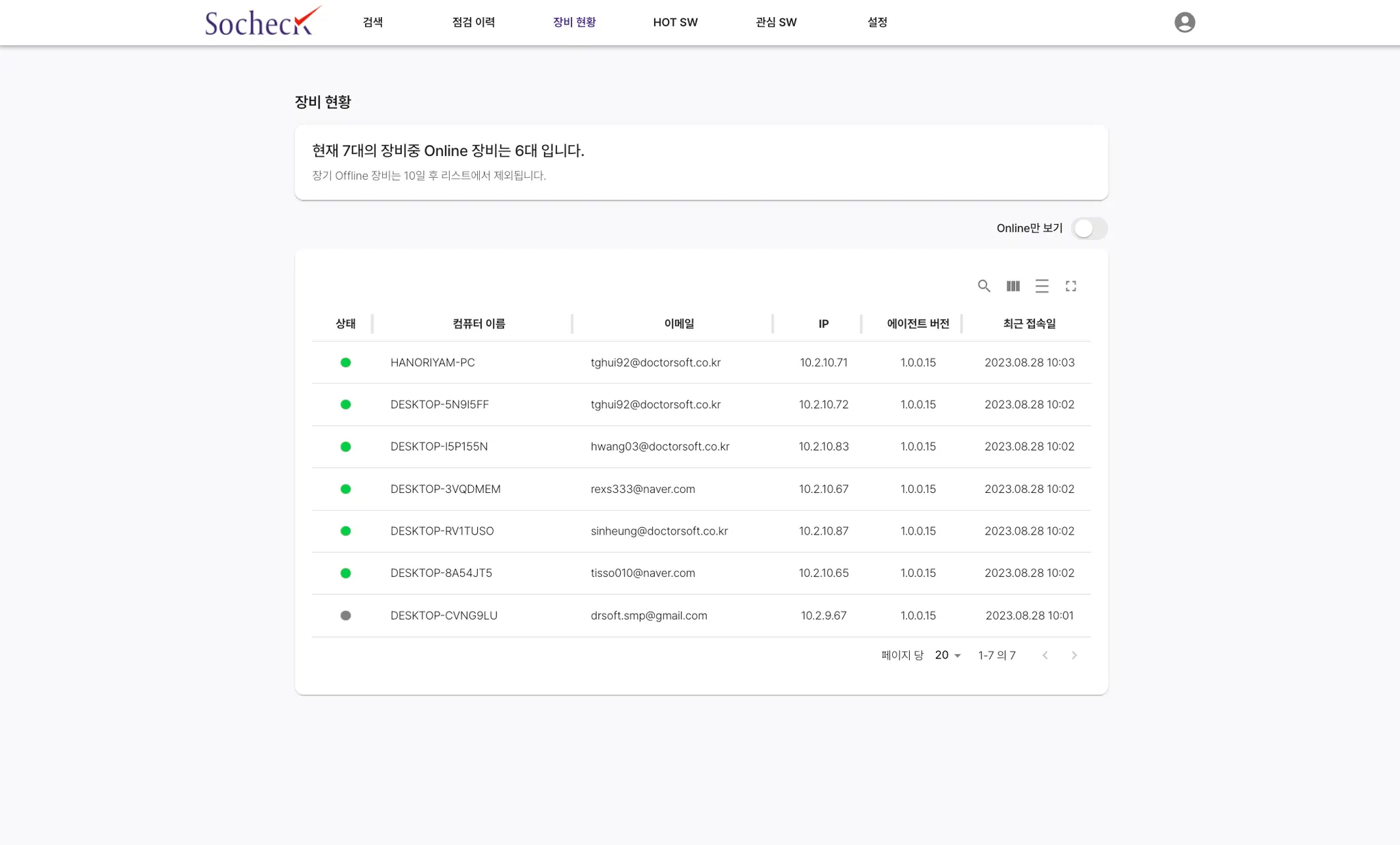Go to previous page arrow

[1045, 655]
